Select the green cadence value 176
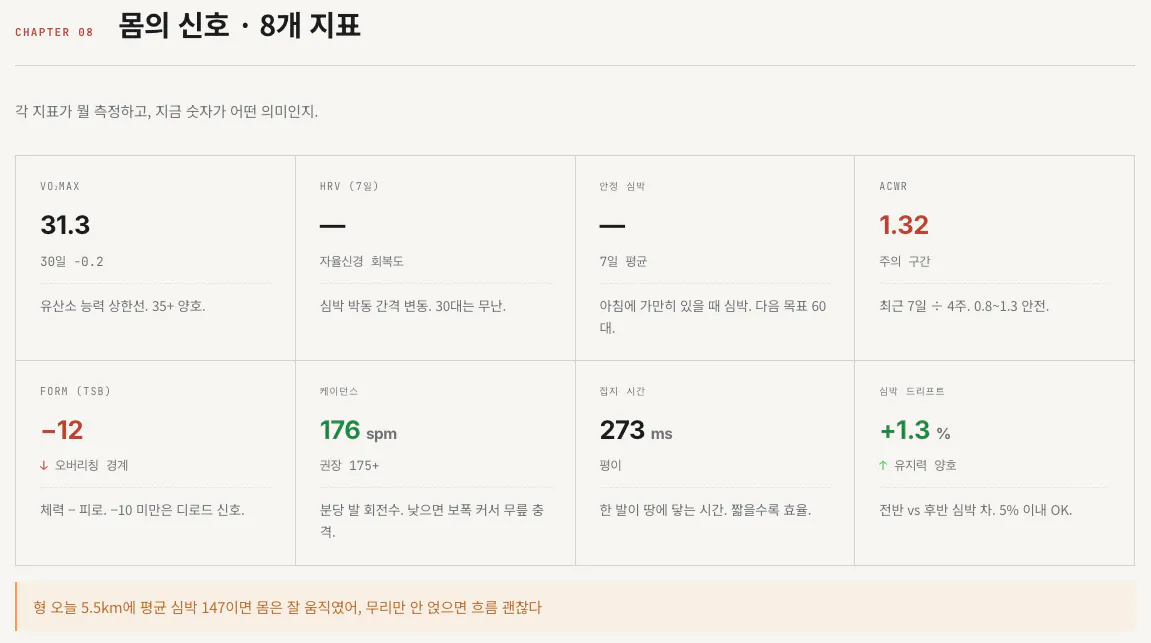 pyautogui.click(x=340, y=430)
